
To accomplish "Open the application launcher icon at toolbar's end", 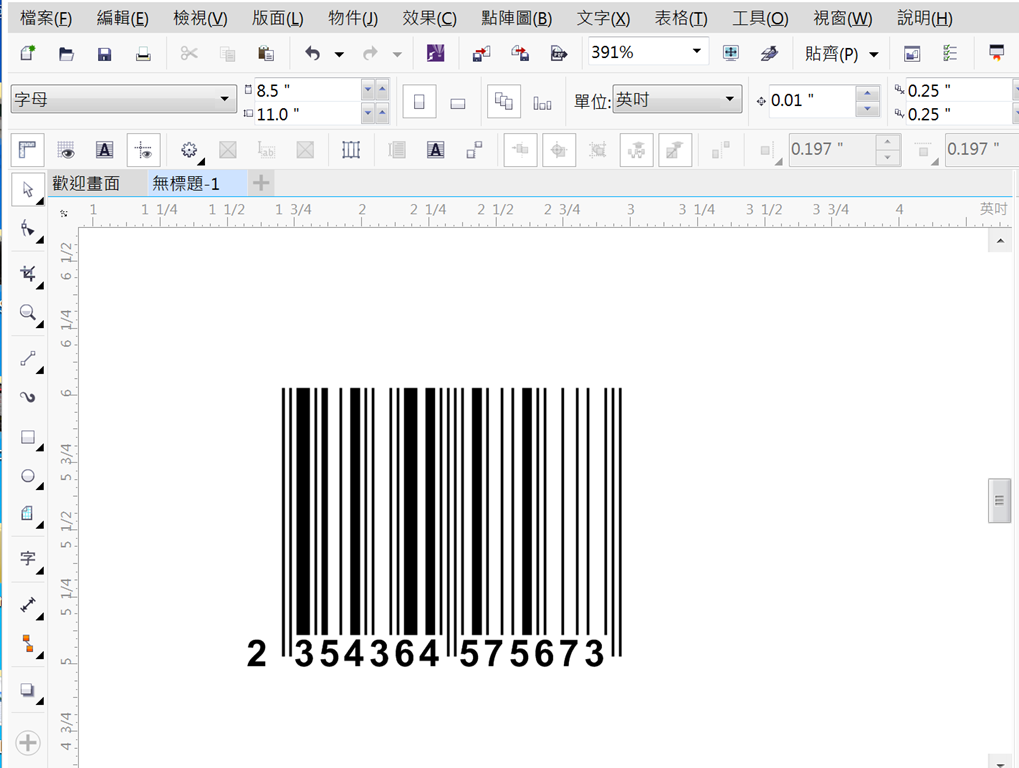I will point(996,53).
